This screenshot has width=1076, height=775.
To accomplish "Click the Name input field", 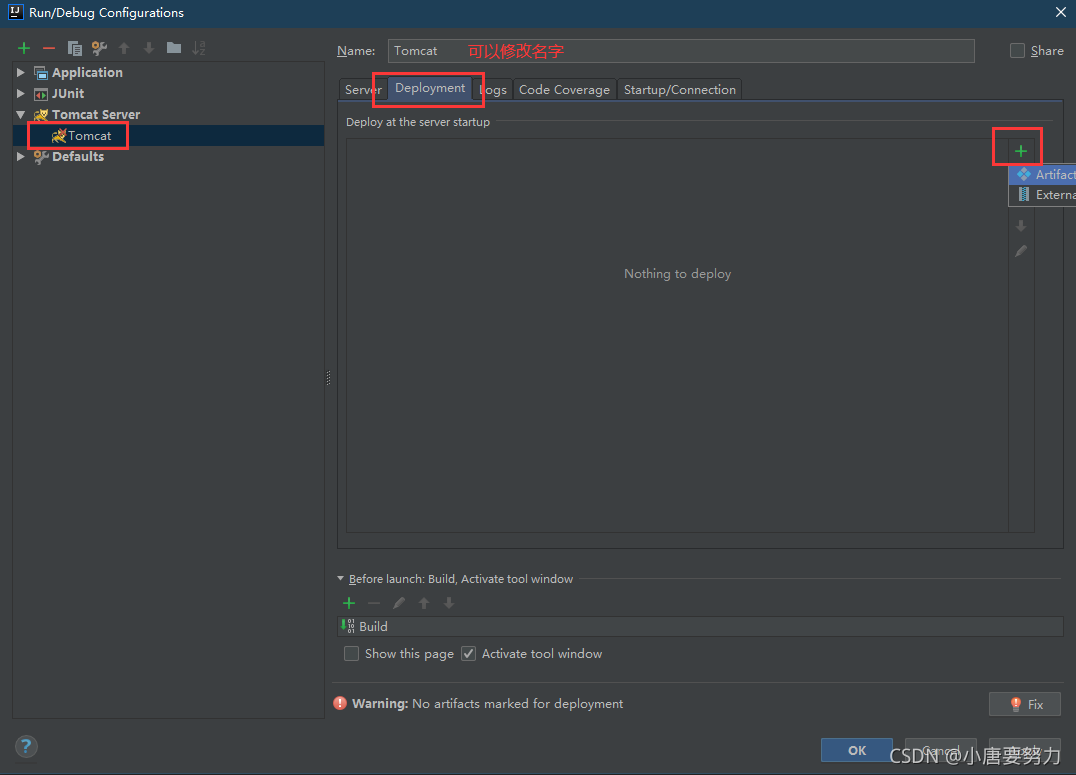I will pos(681,51).
